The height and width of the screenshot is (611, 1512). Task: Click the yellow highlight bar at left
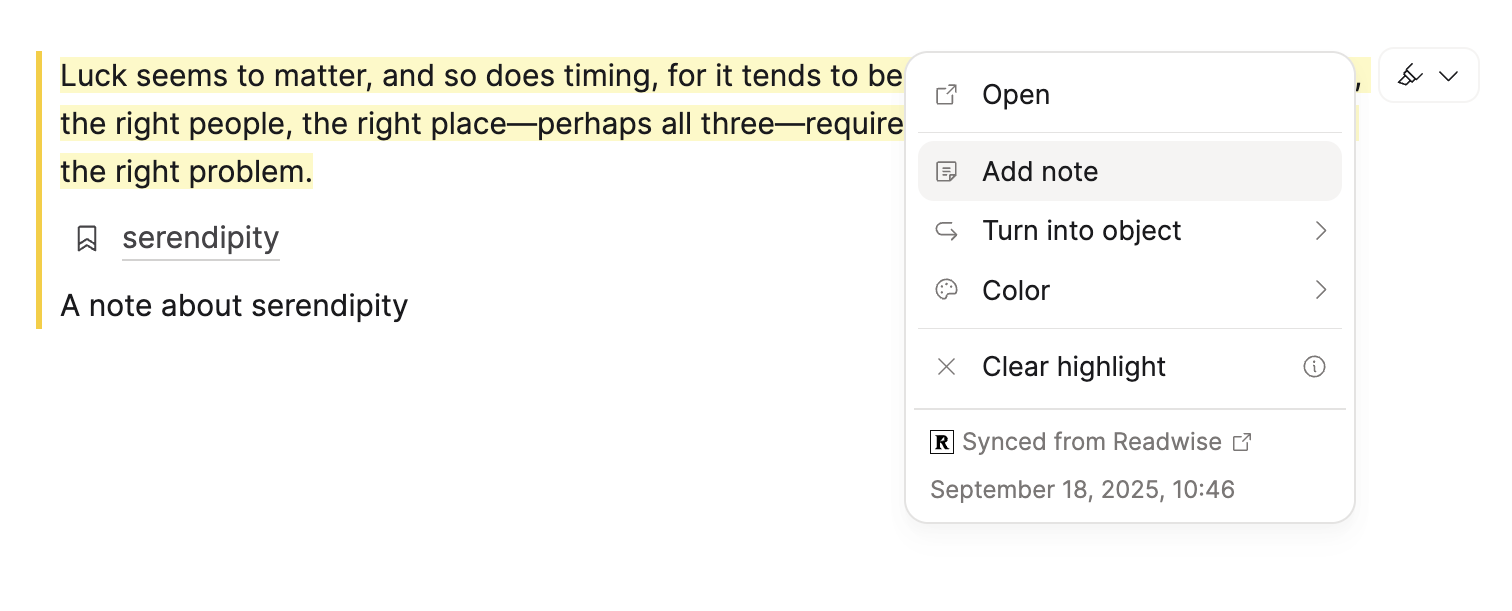(x=39, y=190)
